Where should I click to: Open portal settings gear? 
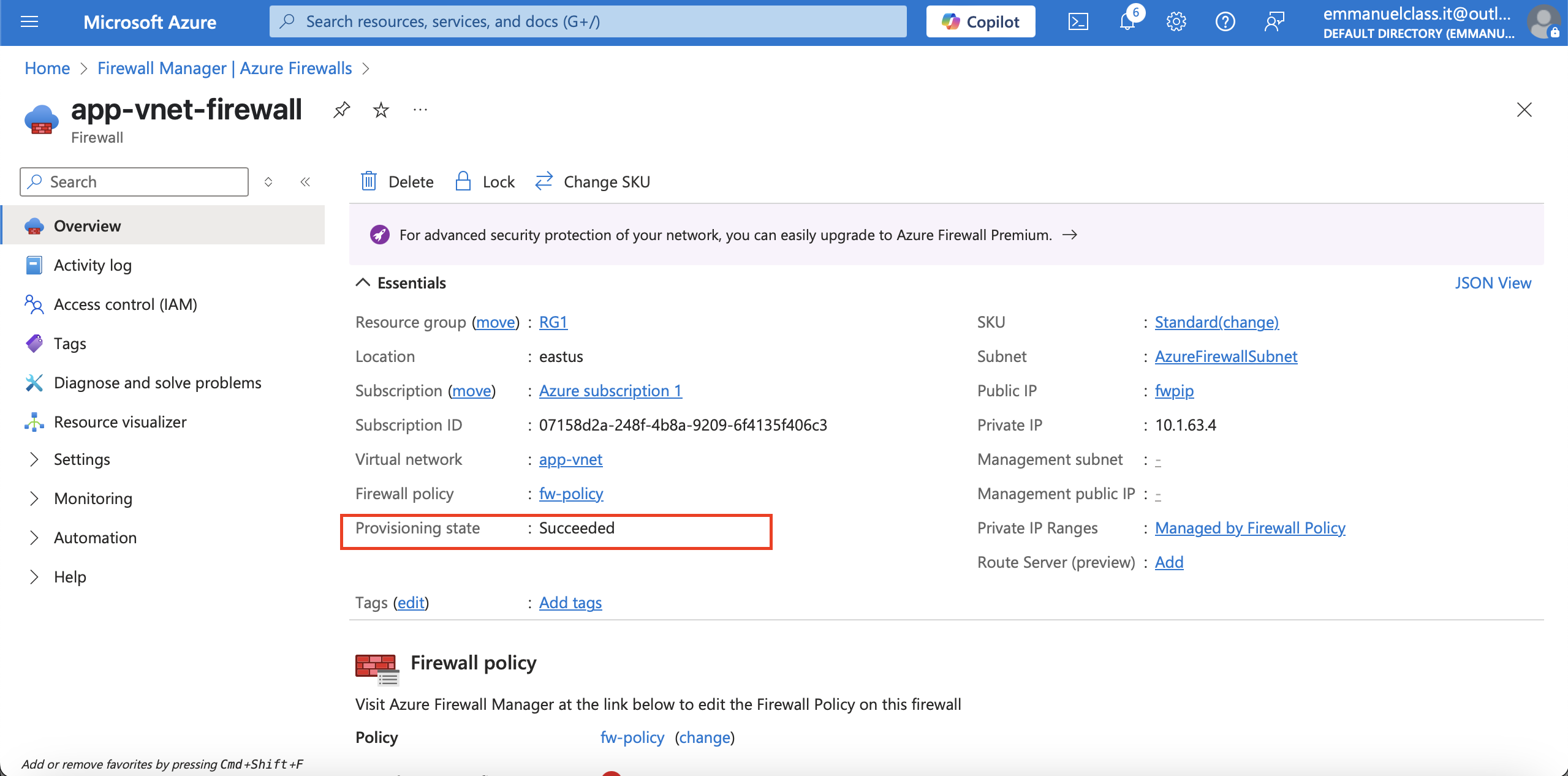coord(1176,22)
